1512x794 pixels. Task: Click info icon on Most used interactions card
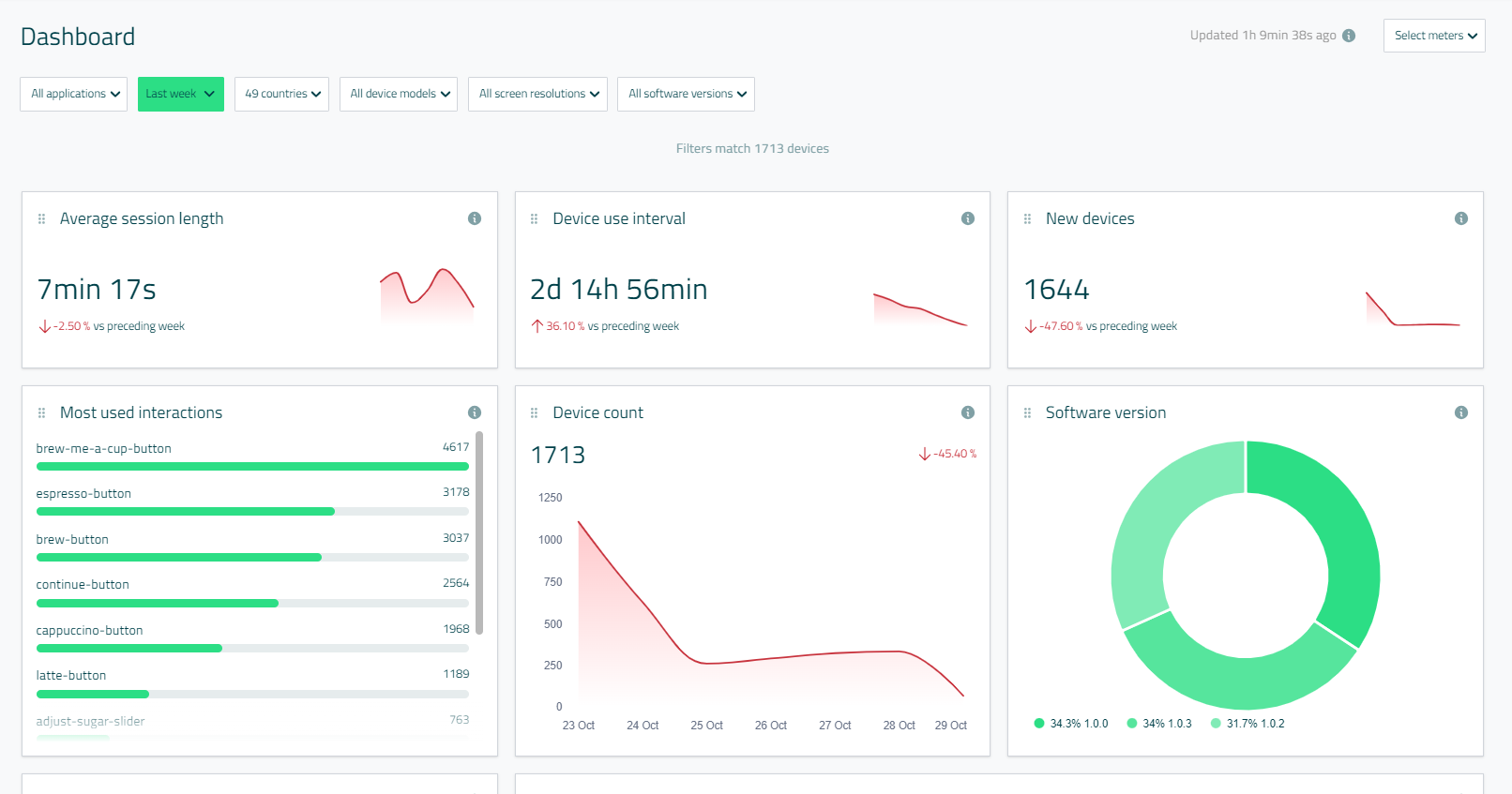point(475,412)
